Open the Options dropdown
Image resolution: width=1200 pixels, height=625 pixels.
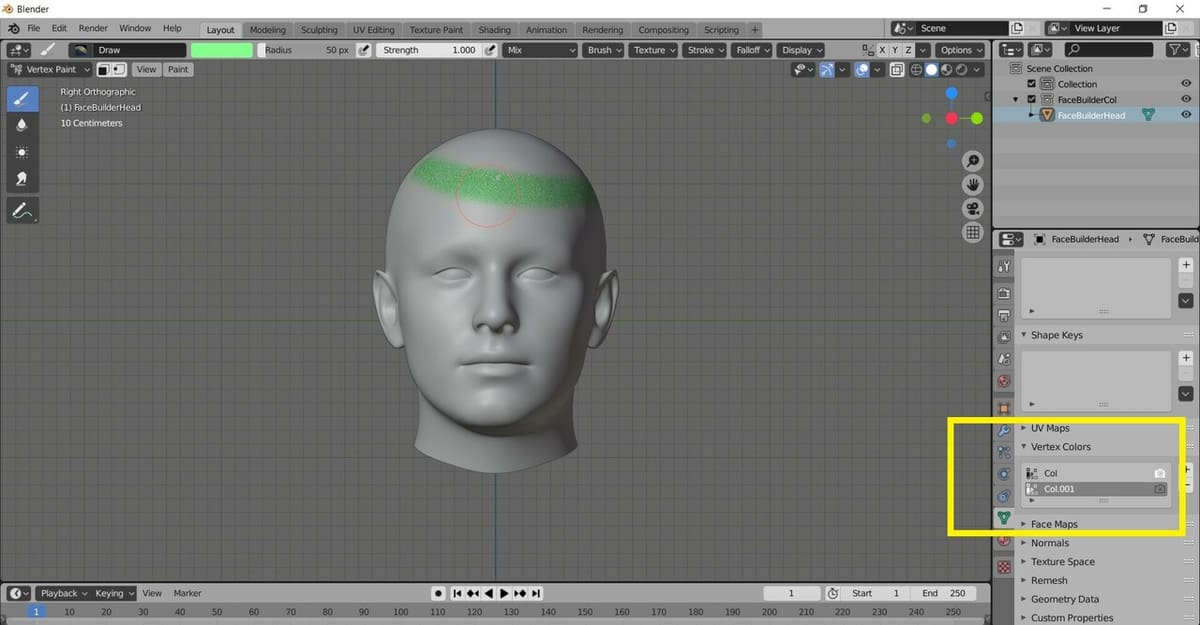(x=960, y=49)
